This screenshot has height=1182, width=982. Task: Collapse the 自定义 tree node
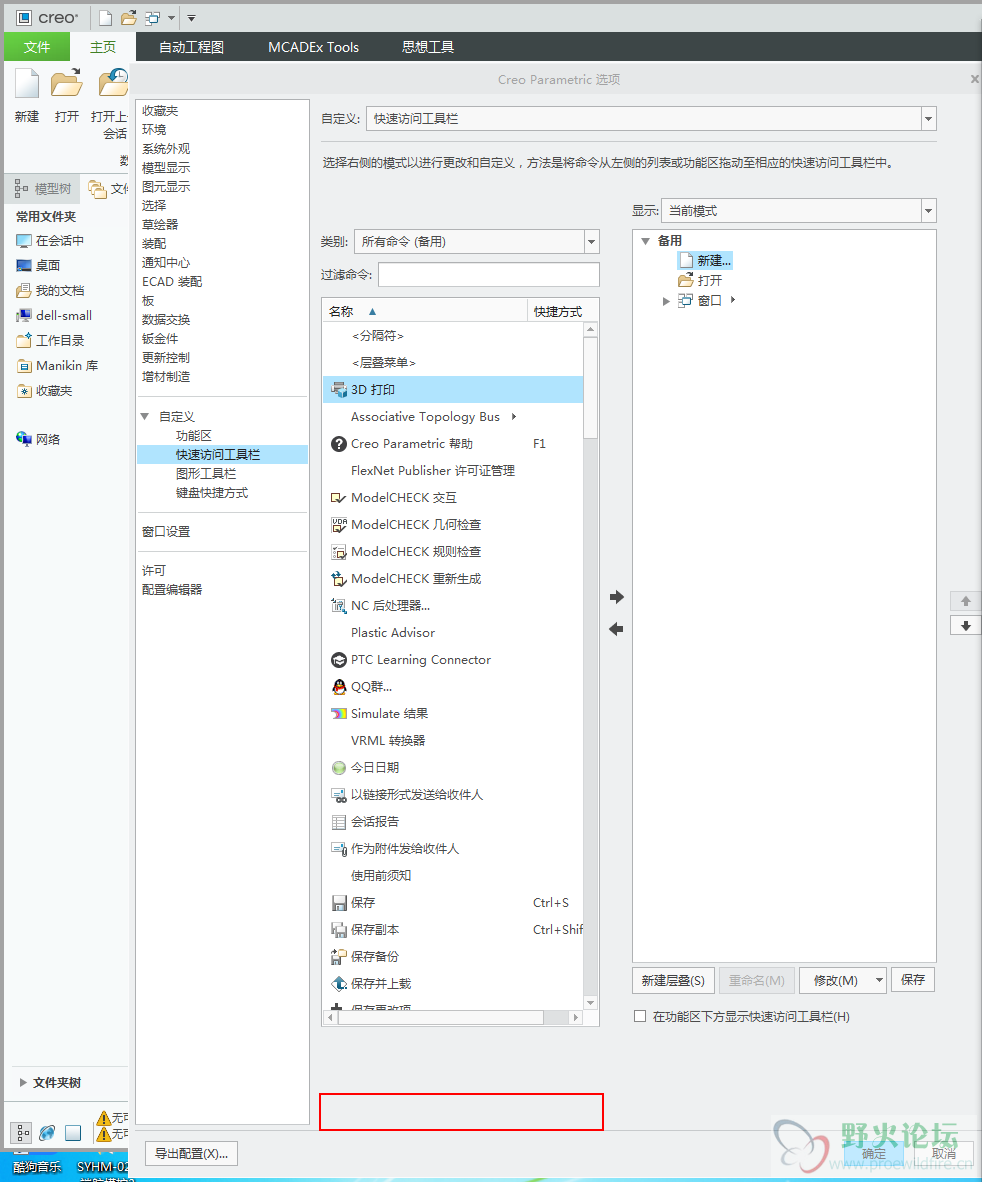coord(145,416)
